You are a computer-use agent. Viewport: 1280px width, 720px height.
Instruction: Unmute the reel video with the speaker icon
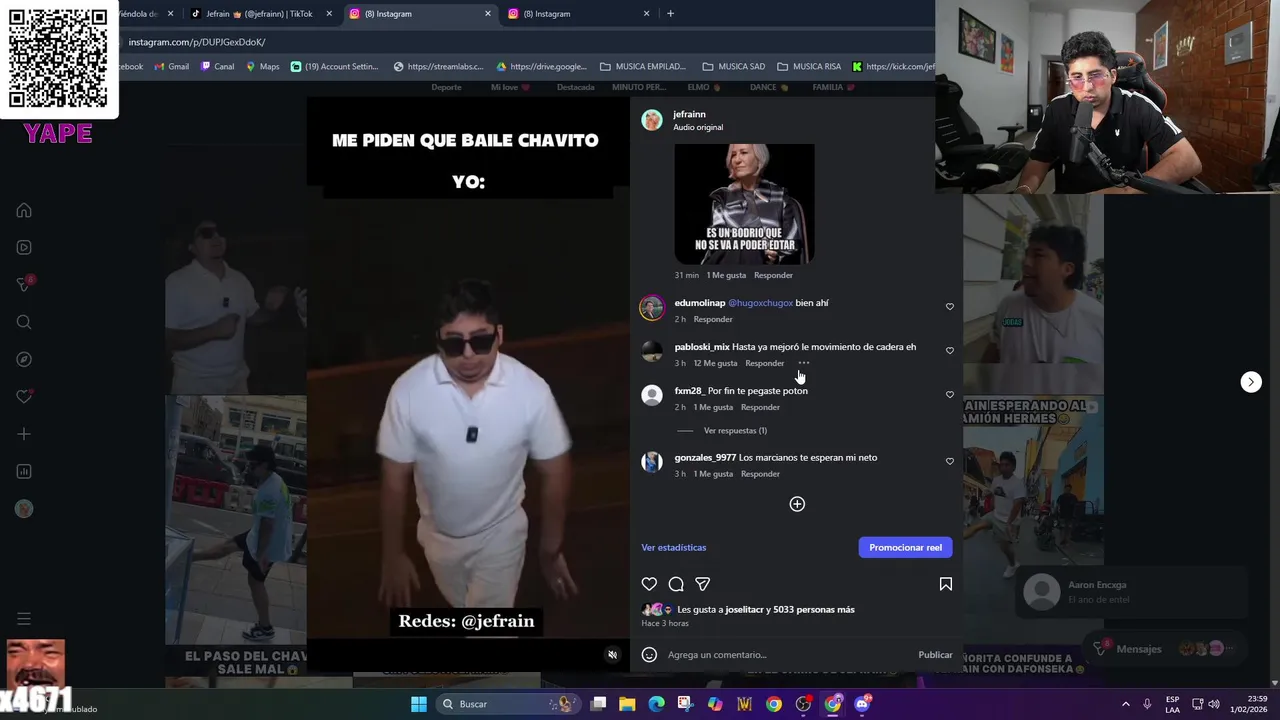(613, 655)
